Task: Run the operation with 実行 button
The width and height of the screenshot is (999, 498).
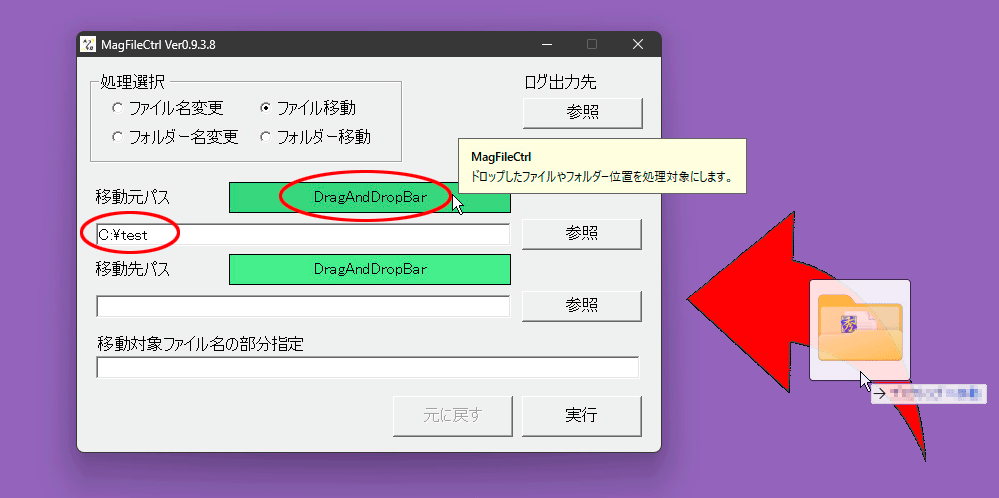Action: [581, 416]
